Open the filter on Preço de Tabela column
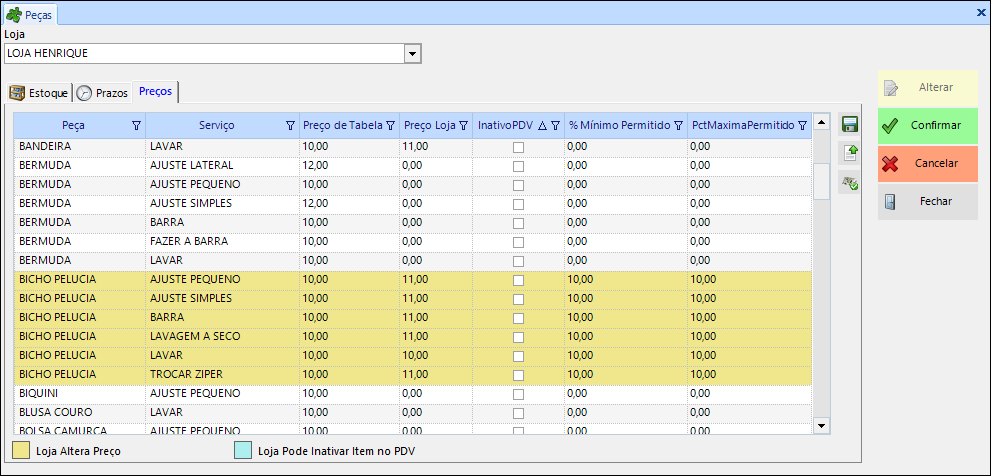The width and height of the screenshot is (991, 476). tap(390, 126)
